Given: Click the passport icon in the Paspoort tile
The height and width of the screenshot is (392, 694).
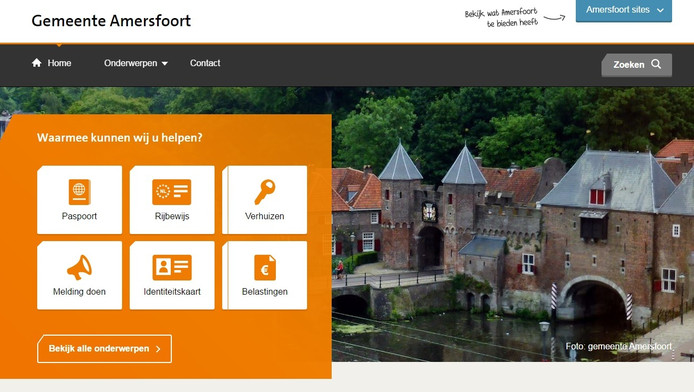Looking at the screenshot, I should click(80, 192).
